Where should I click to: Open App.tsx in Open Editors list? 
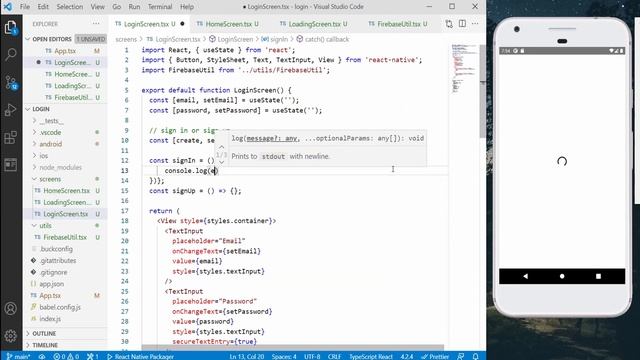pos(65,51)
